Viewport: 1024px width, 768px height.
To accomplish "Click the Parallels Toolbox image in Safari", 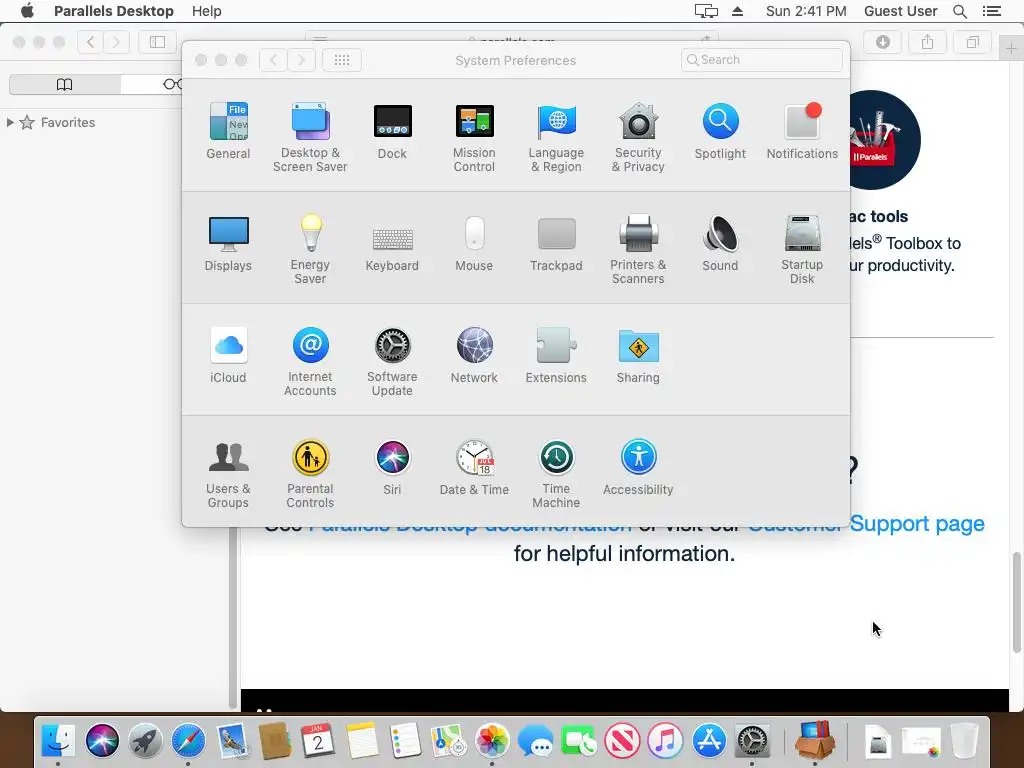I will (x=885, y=140).
